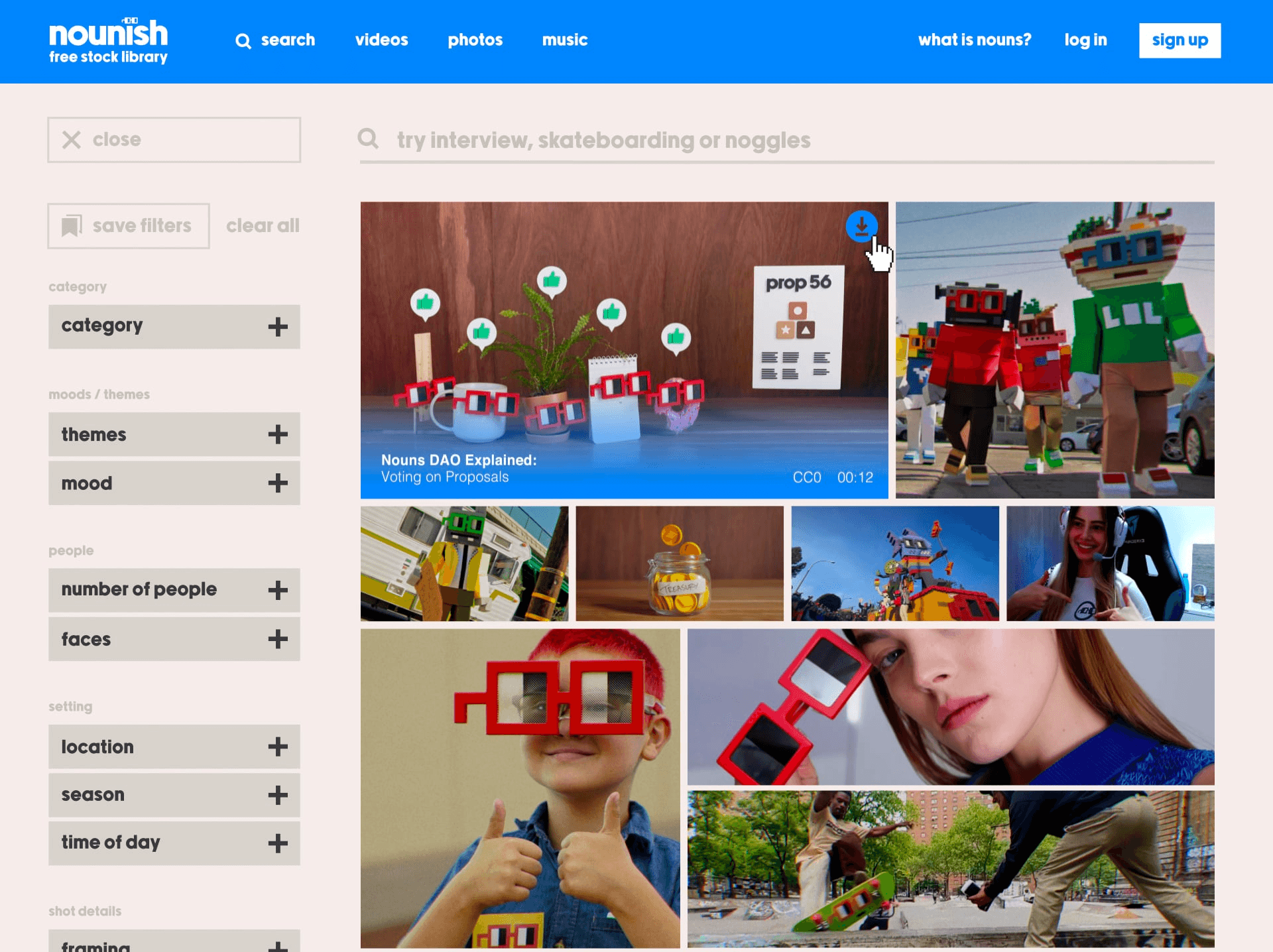Click into the search input field with placeholder text
Viewport: 1273px width, 952px height.
coord(729,141)
